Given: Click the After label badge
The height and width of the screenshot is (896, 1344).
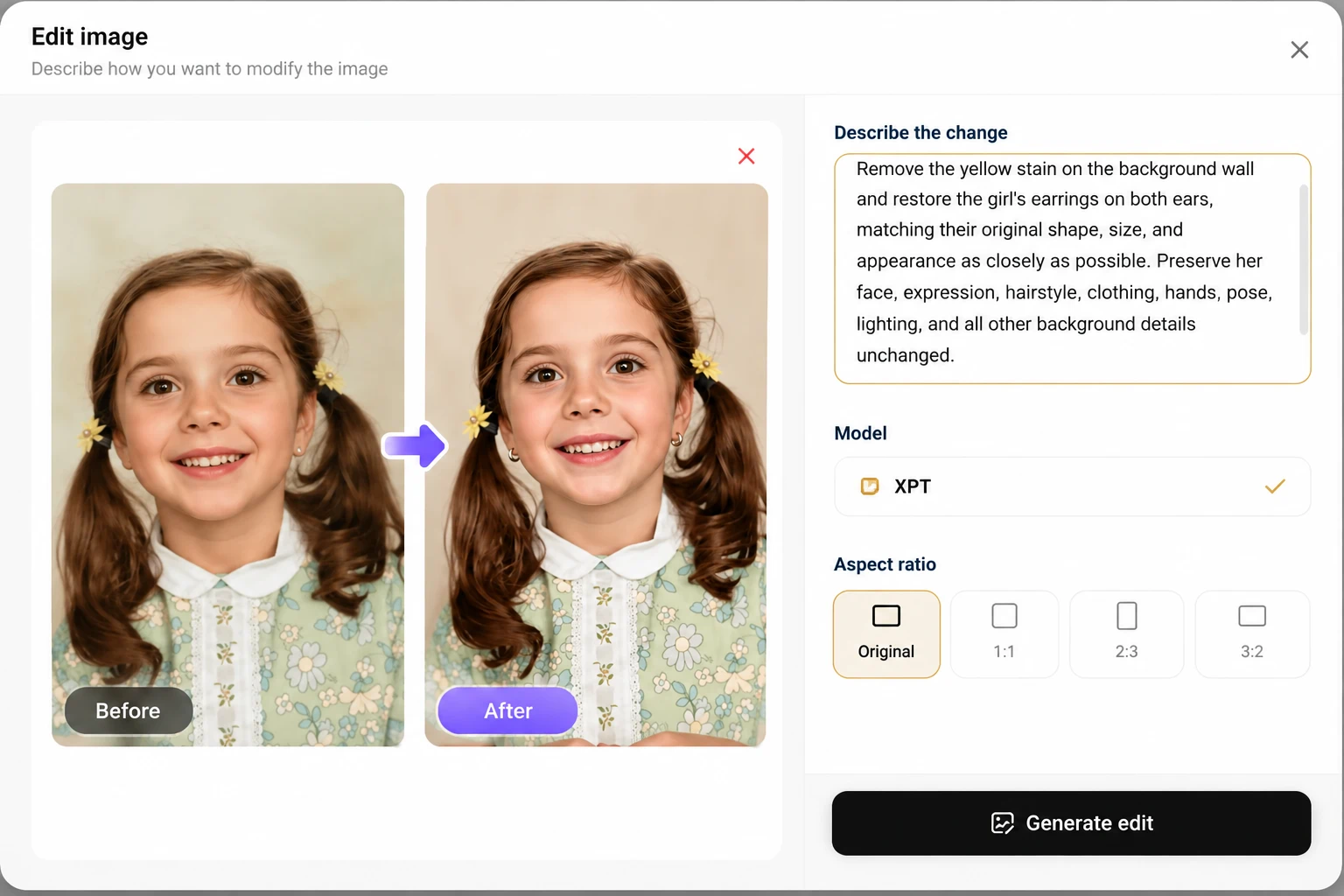Looking at the screenshot, I should pos(507,710).
